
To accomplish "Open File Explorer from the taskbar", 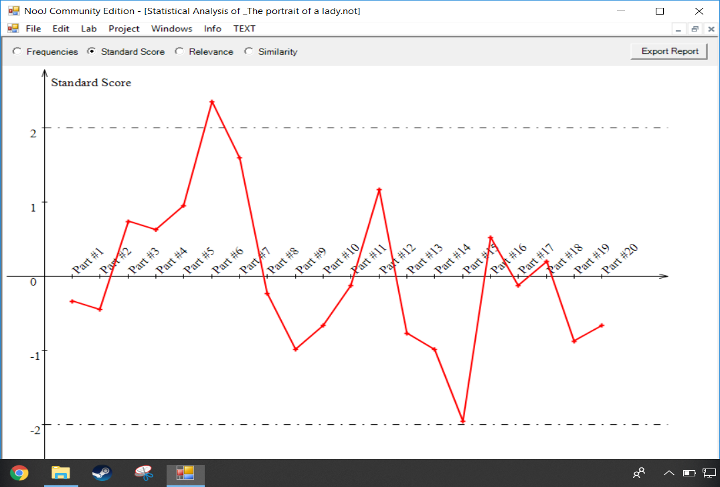I will point(60,473).
